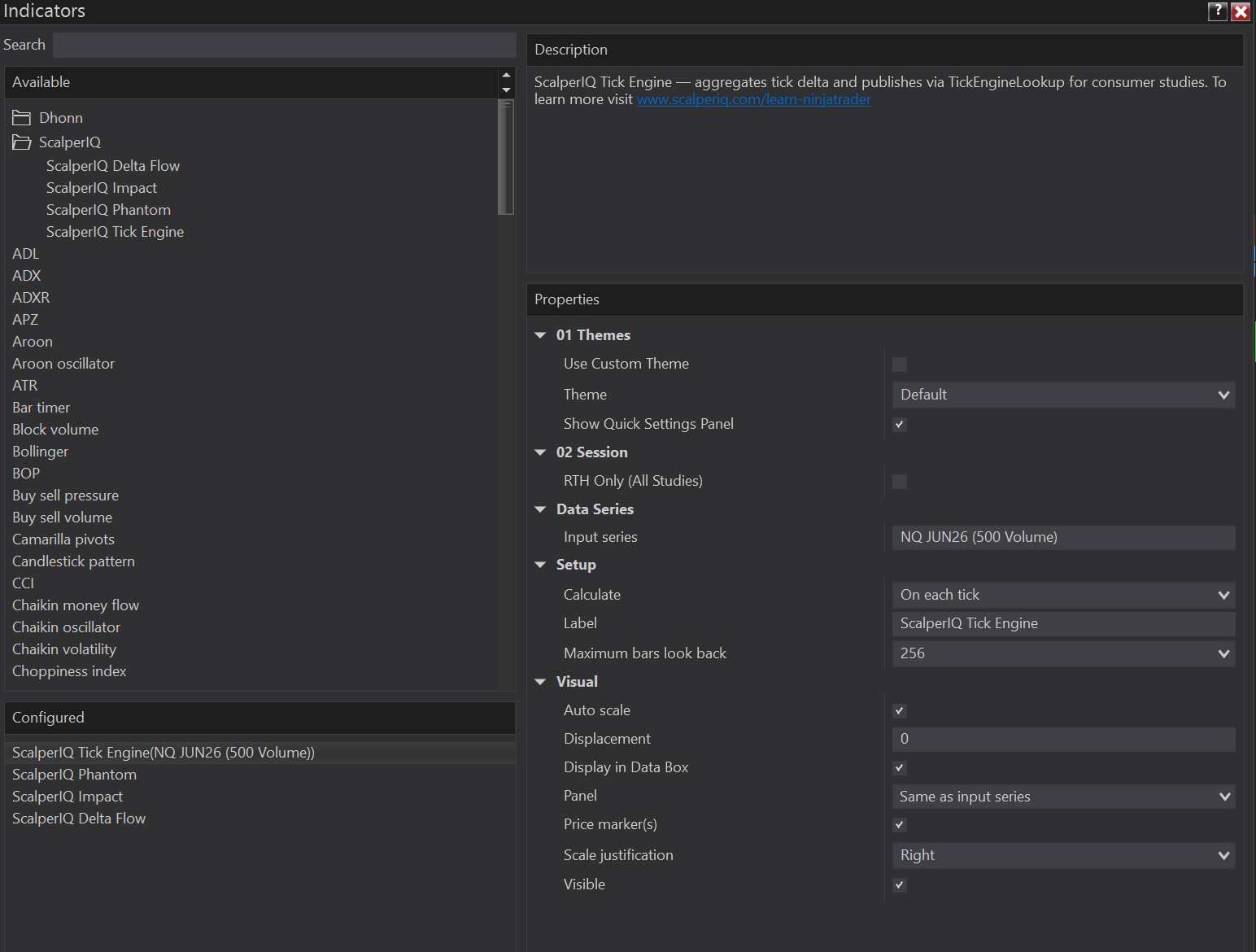This screenshot has width=1256, height=952.
Task: Select the Camarilla pivots indicator
Action: [63, 539]
